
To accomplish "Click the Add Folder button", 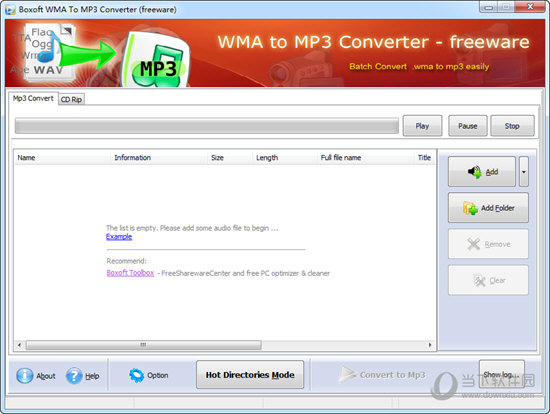I will pos(488,208).
